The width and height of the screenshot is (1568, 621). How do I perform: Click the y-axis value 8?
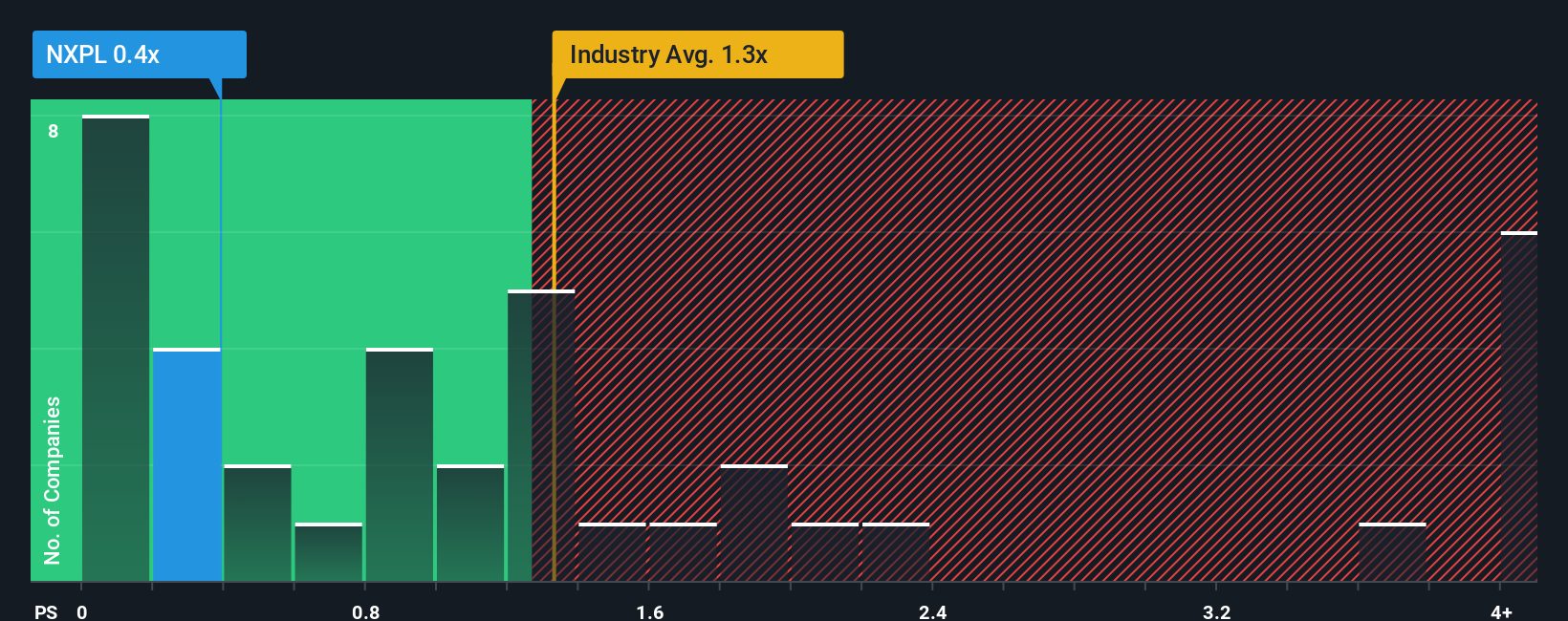(54, 132)
